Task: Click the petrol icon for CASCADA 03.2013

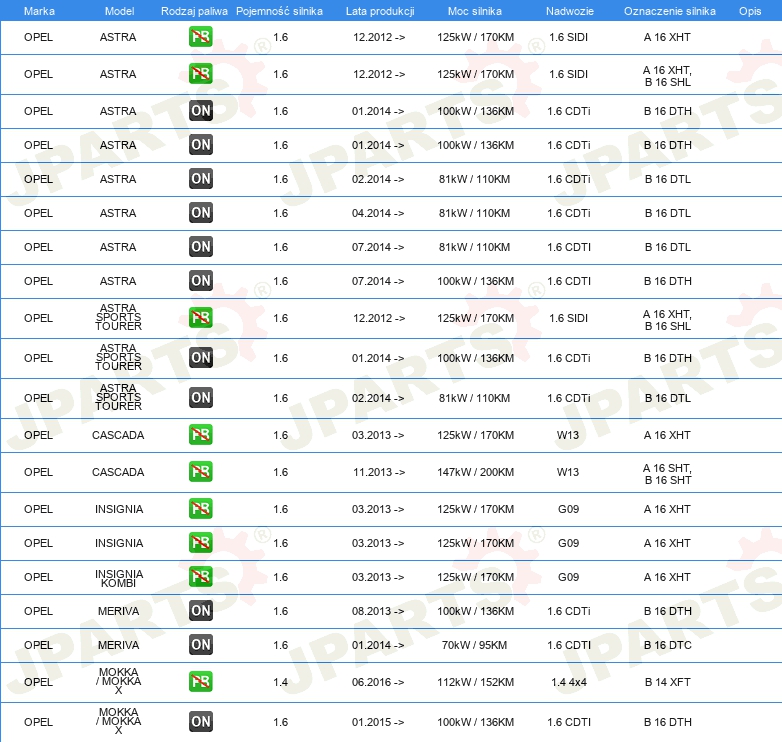Action: point(200,435)
